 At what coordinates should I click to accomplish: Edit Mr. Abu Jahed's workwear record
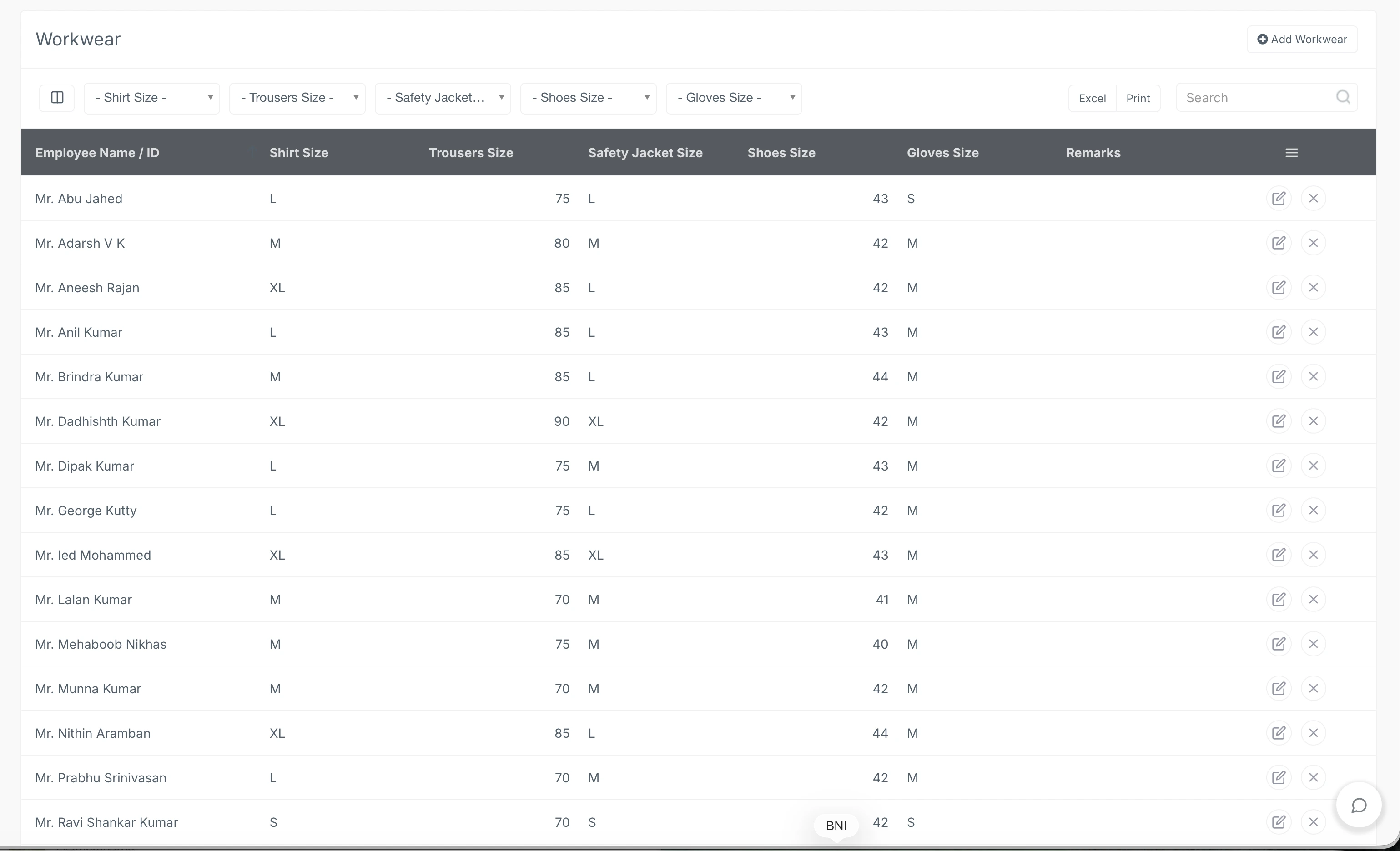point(1279,199)
